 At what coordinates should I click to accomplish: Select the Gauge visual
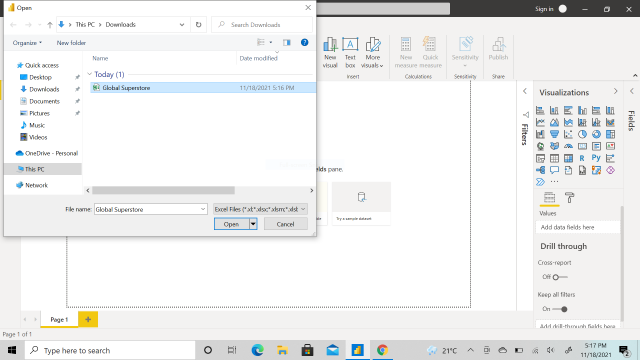[x=568, y=146]
